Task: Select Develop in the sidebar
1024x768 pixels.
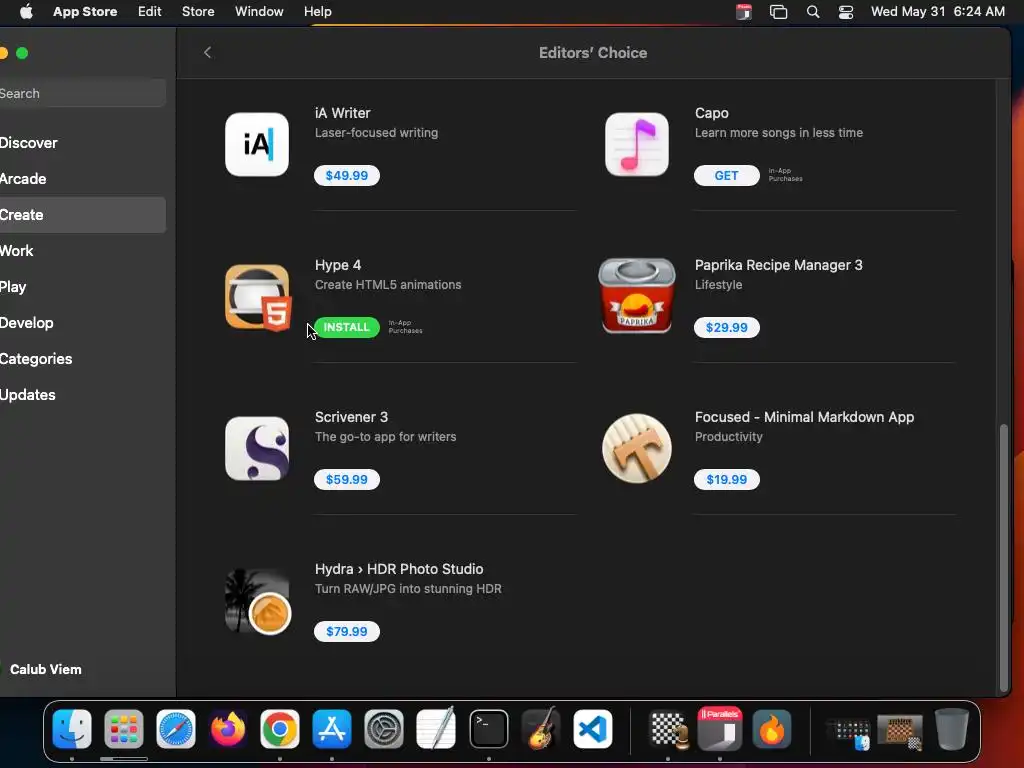Action: (x=82, y=323)
